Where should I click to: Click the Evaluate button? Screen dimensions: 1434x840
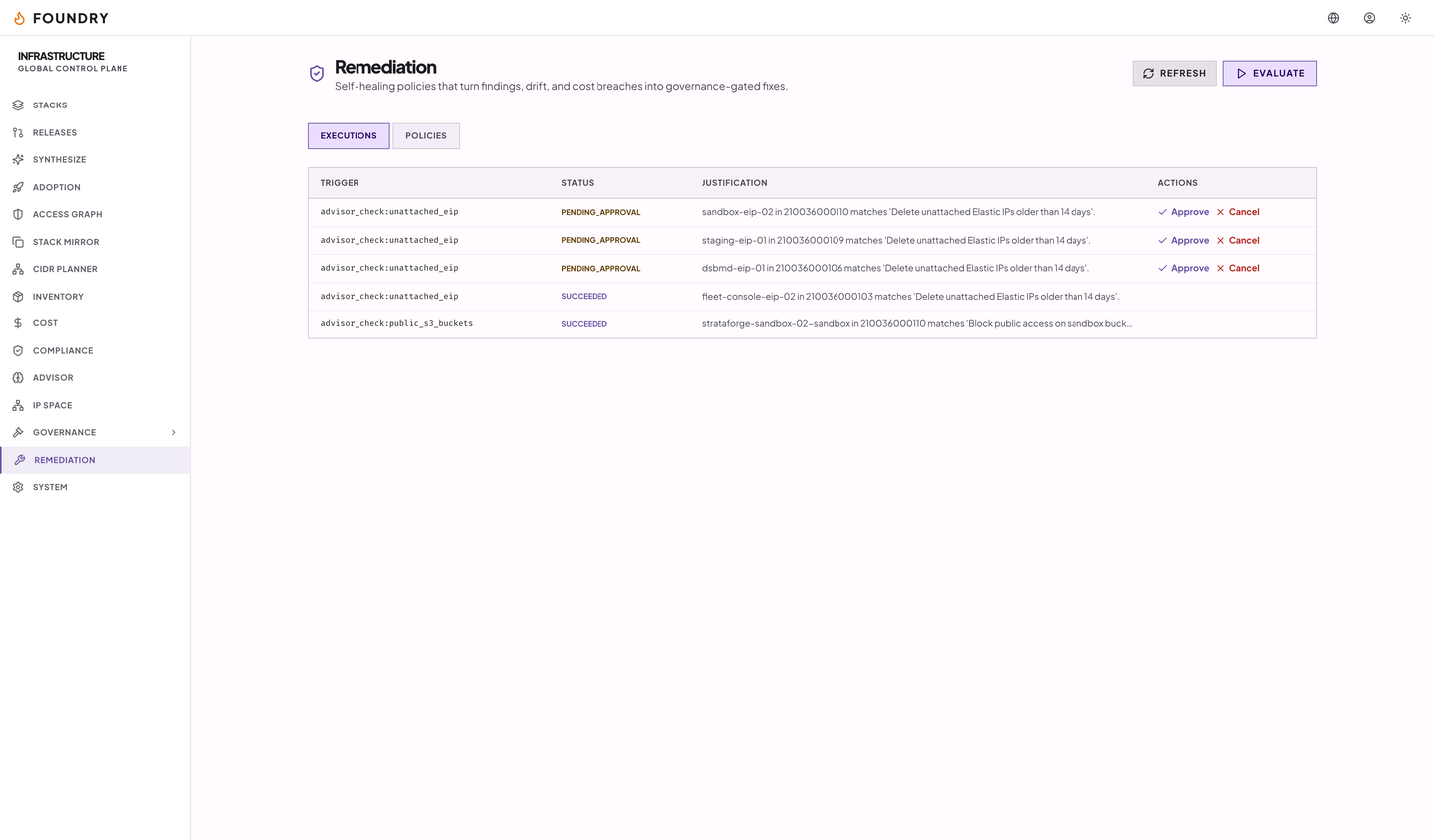1270,73
